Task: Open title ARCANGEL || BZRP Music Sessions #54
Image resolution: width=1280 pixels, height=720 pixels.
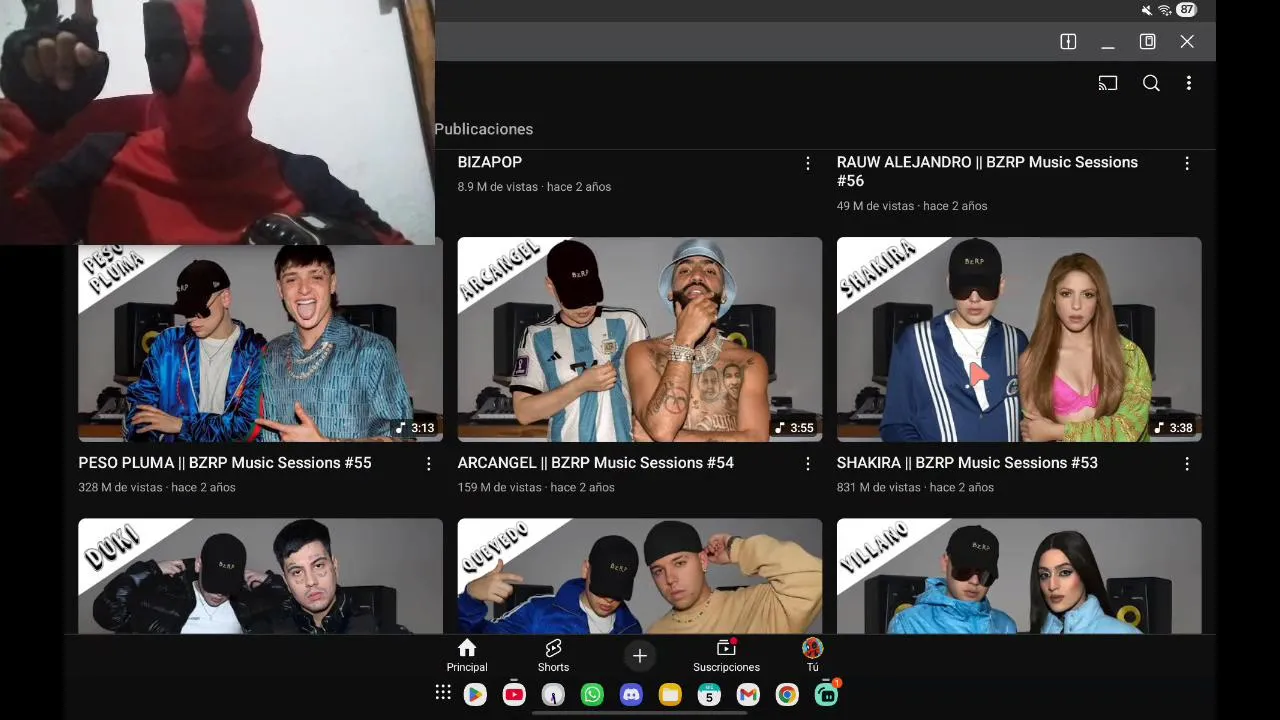Action: 596,463
